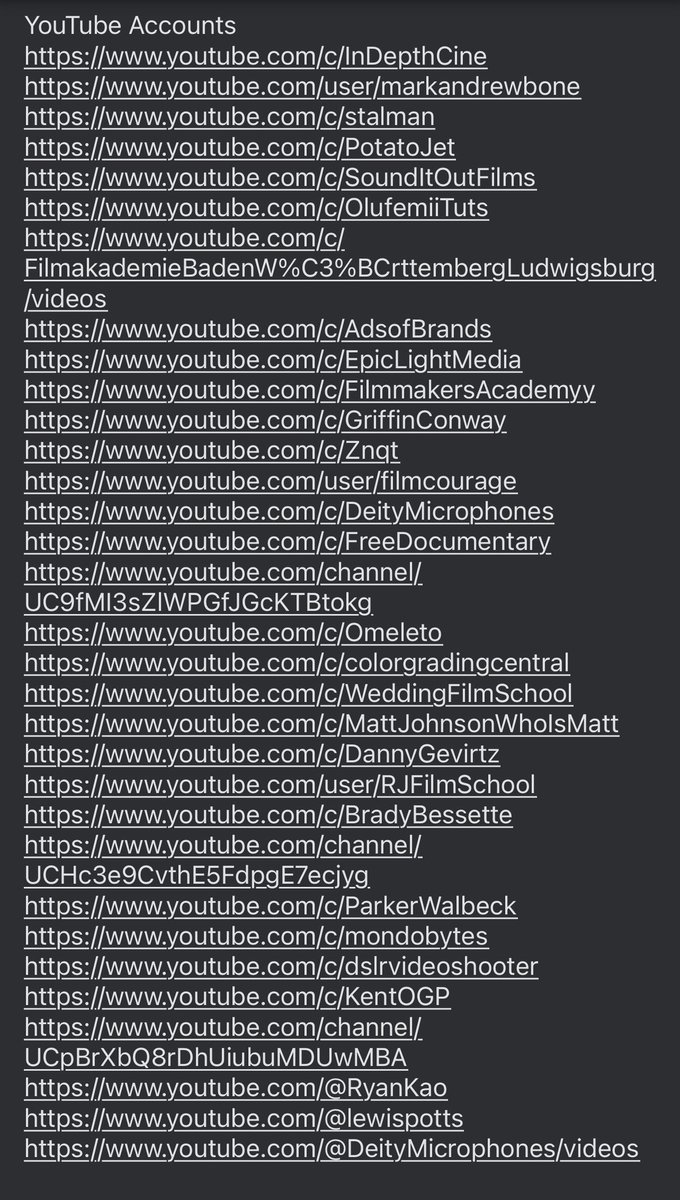Open the OlufemiiTuts channel link
The height and width of the screenshot is (1200, 680).
coord(256,208)
